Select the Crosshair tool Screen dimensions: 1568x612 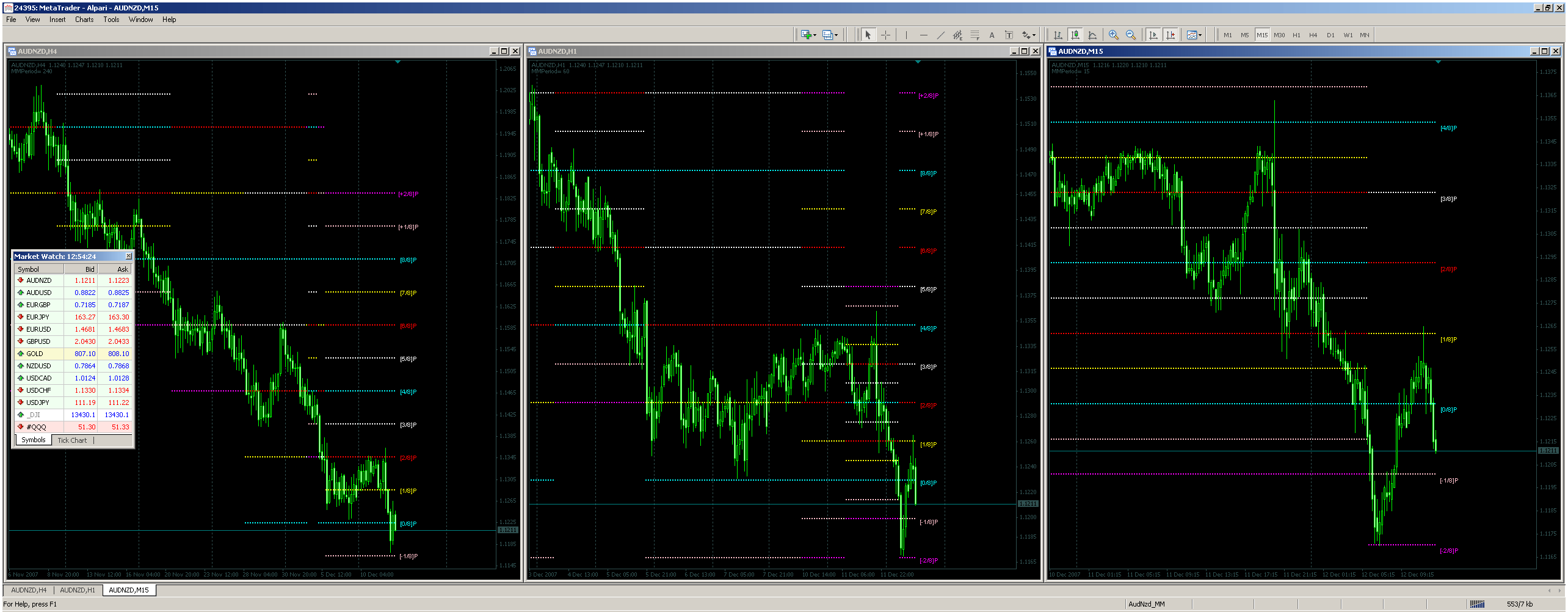click(885, 35)
